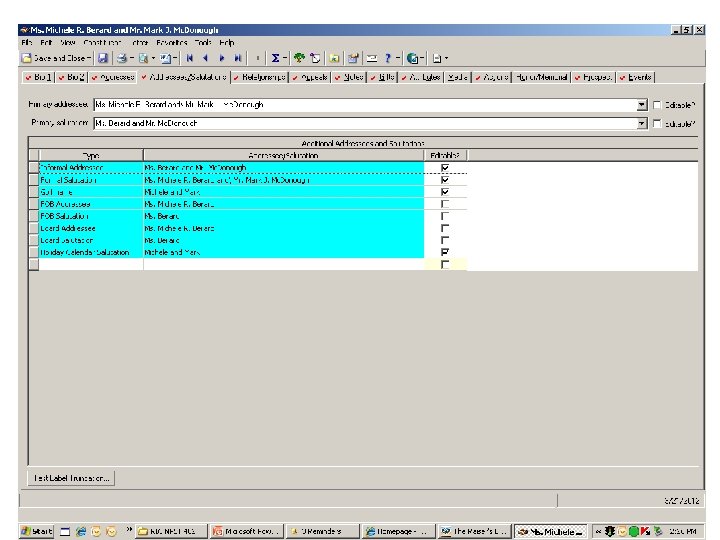The height and width of the screenshot is (540, 720).
Task: Click Internet Explorer quick launch icon
Action: tap(81, 531)
